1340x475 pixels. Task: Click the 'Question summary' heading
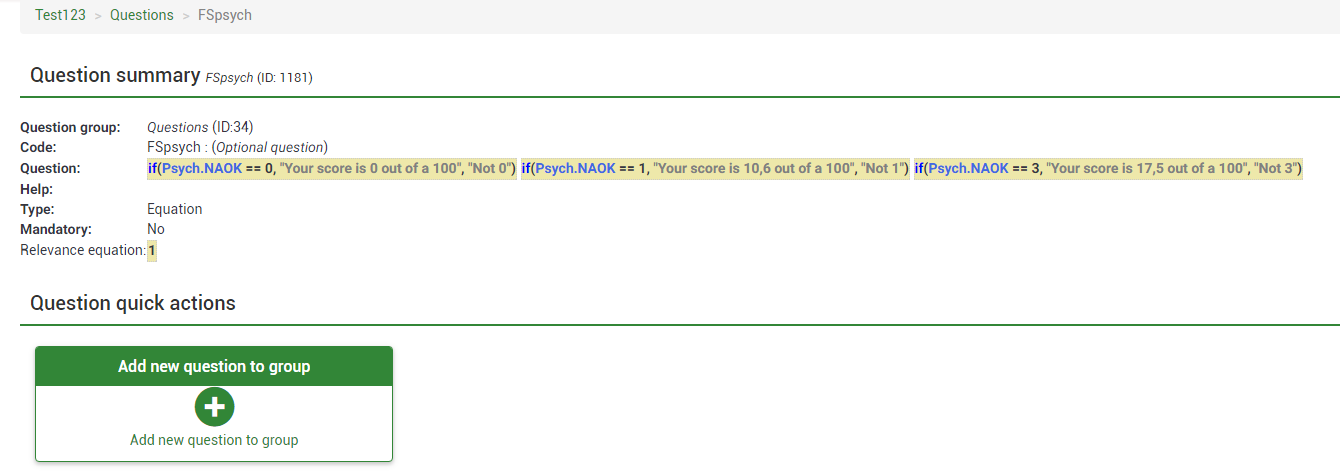[115, 75]
